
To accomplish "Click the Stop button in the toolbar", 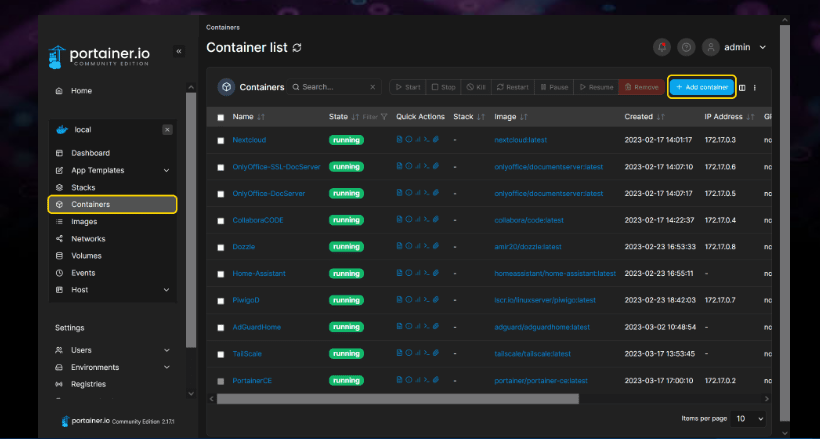I will (x=443, y=87).
